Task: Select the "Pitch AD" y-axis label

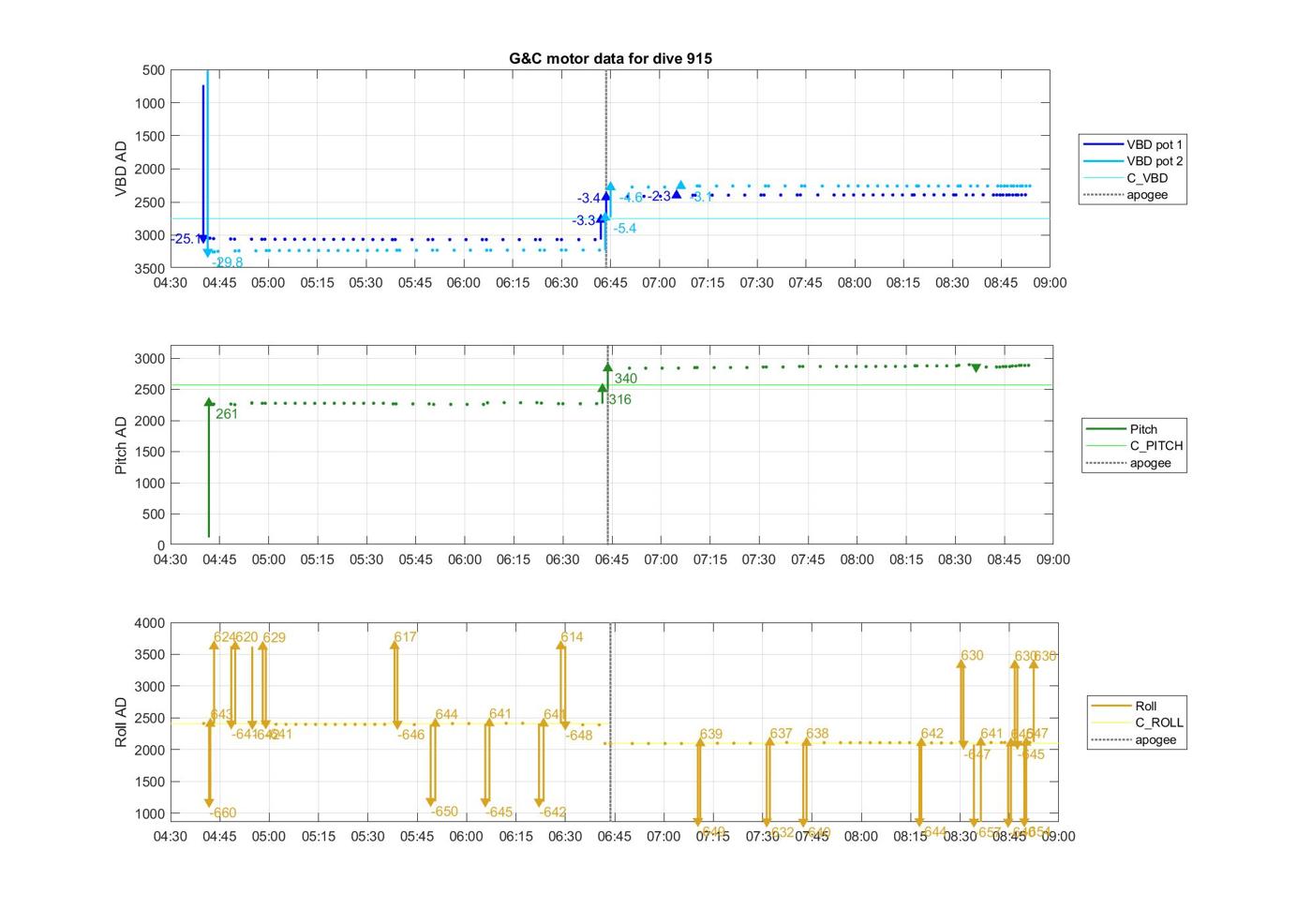Action: [121, 445]
